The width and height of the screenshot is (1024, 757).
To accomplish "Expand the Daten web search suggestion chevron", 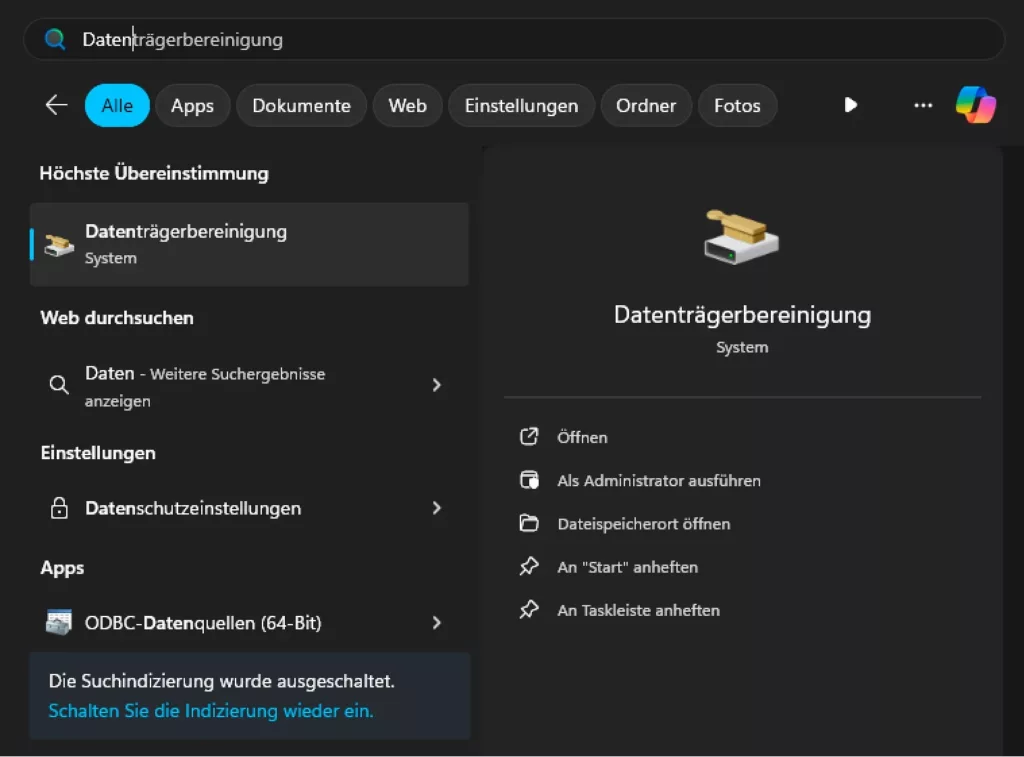I will pyautogui.click(x=436, y=384).
